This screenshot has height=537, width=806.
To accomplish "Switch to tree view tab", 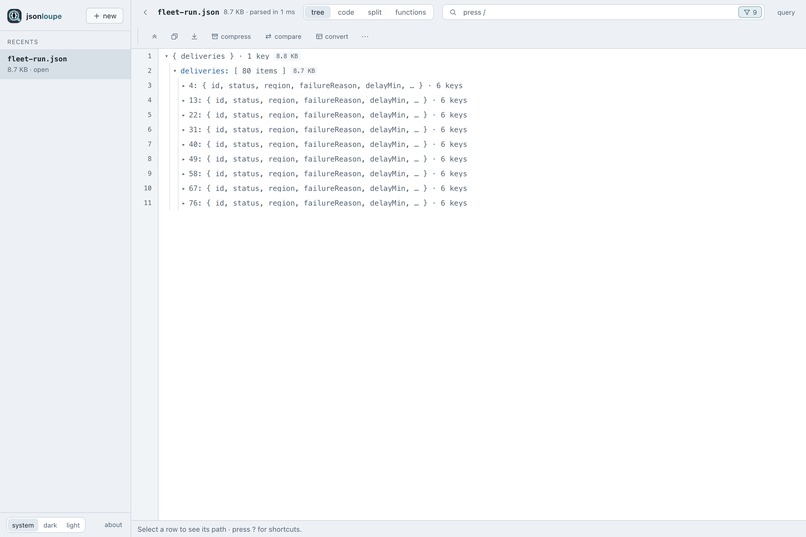I will click(318, 12).
